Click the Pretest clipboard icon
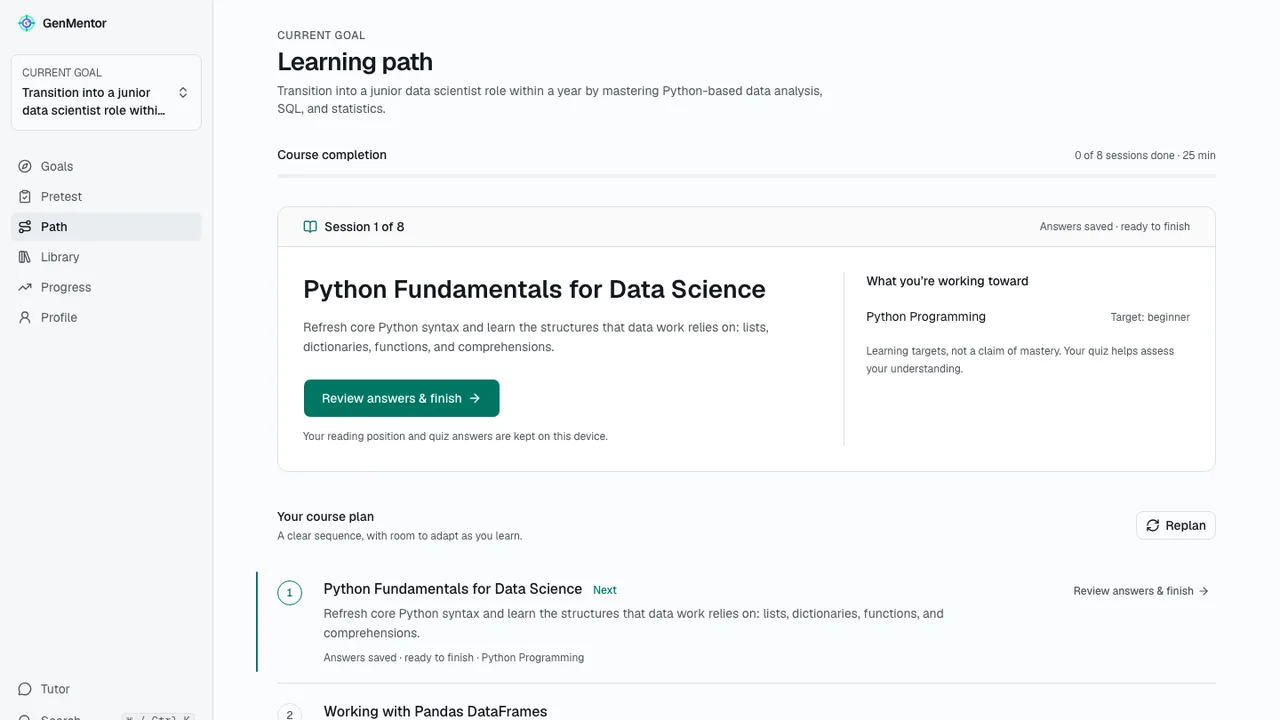The width and height of the screenshot is (1280, 720). click(25, 196)
